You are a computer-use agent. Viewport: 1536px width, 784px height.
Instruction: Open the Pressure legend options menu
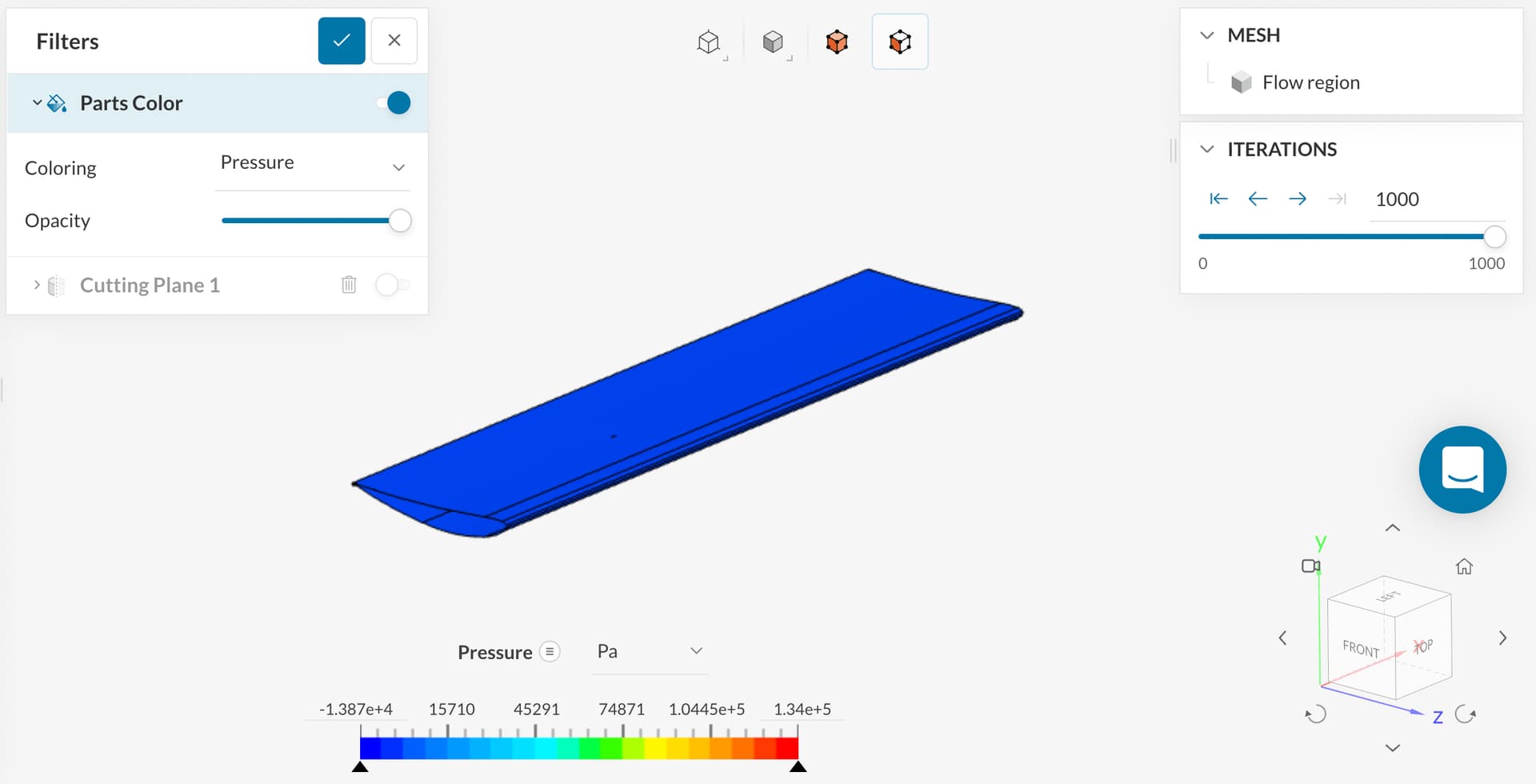550,652
